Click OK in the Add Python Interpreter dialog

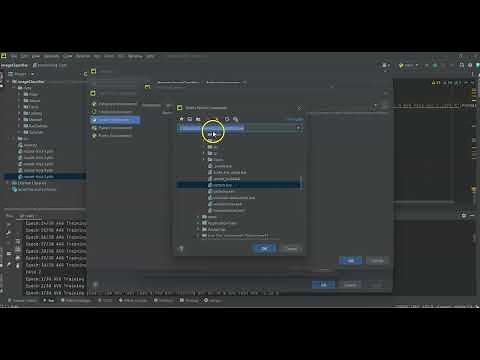coord(351,261)
